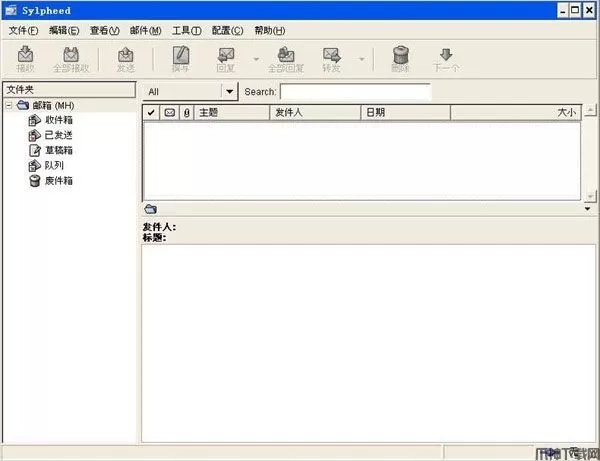
Task: Click the Search input field
Action: 355,92
